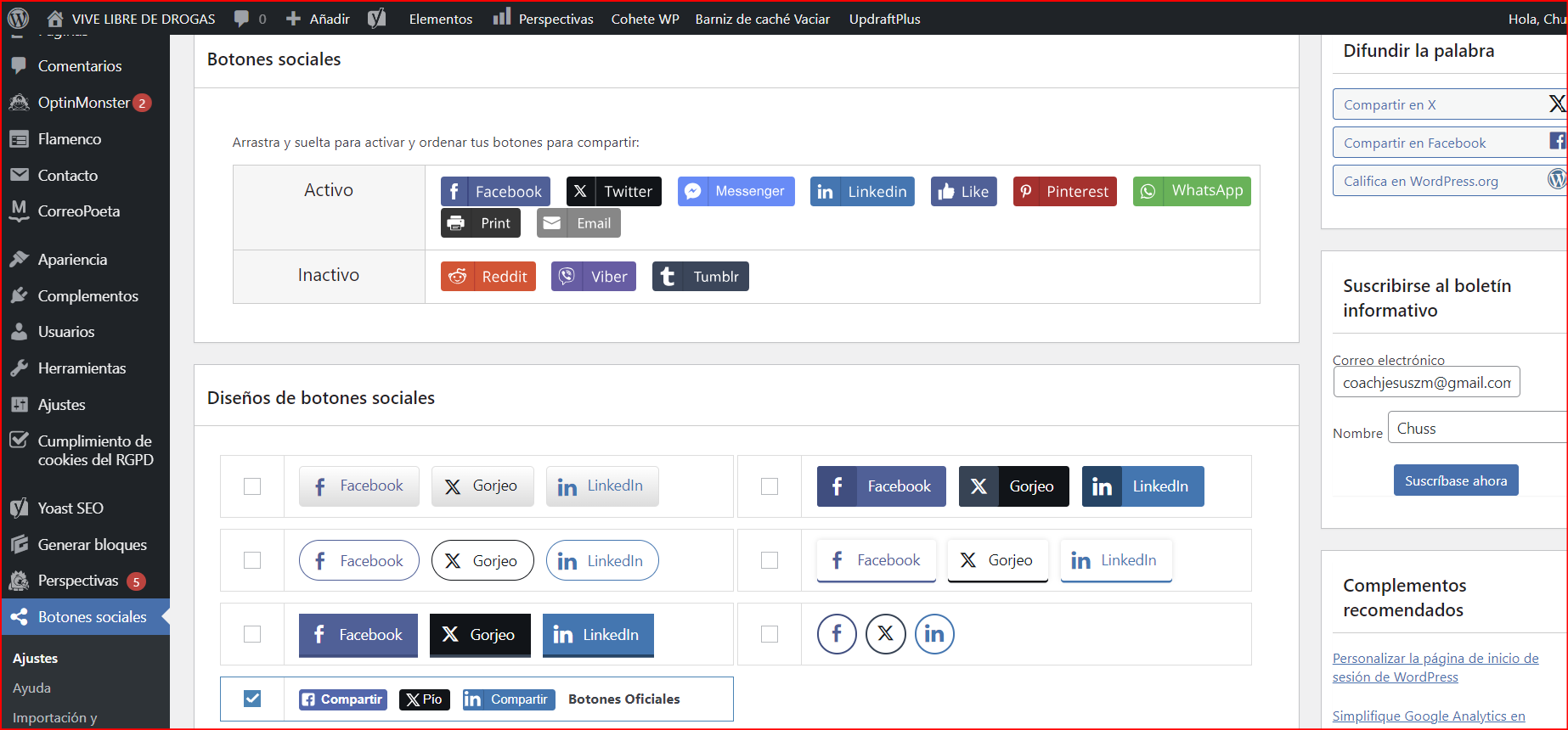Image resolution: width=1568 pixels, height=730 pixels.
Task: Click the active Pinterest button
Action: point(1064,191)
